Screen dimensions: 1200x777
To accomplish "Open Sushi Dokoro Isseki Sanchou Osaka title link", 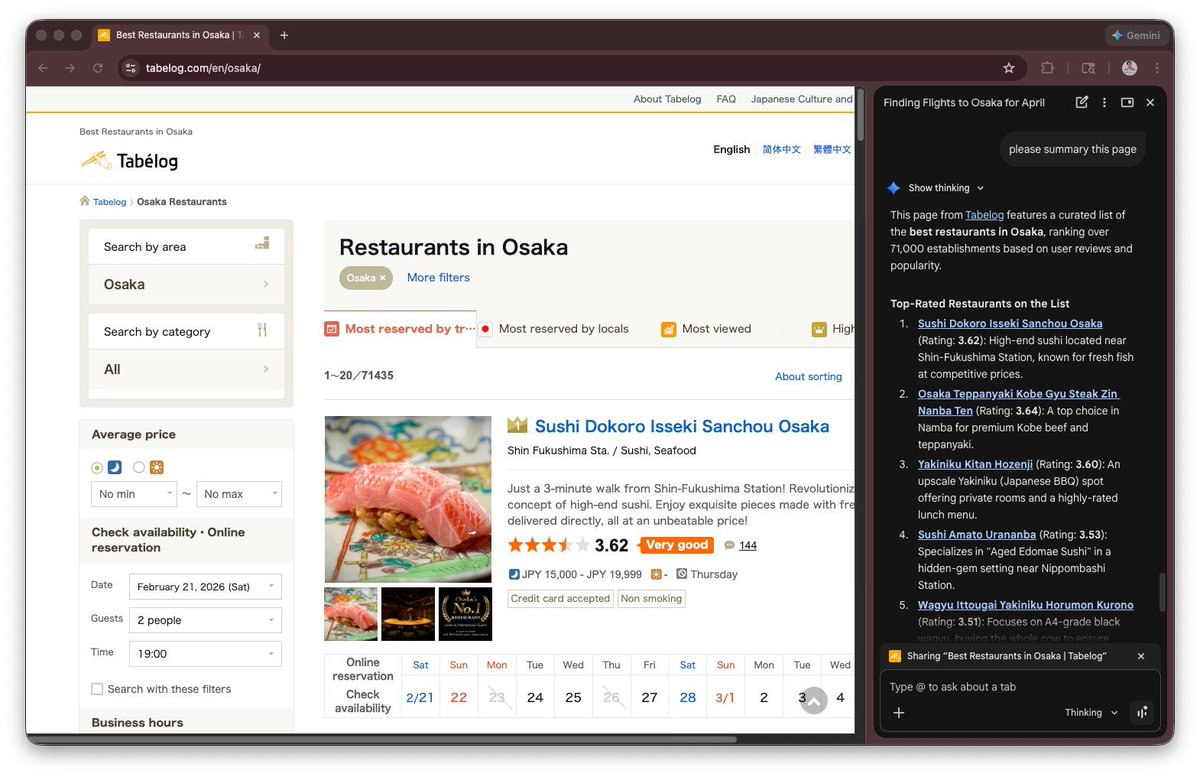I will tap(682, 426).
